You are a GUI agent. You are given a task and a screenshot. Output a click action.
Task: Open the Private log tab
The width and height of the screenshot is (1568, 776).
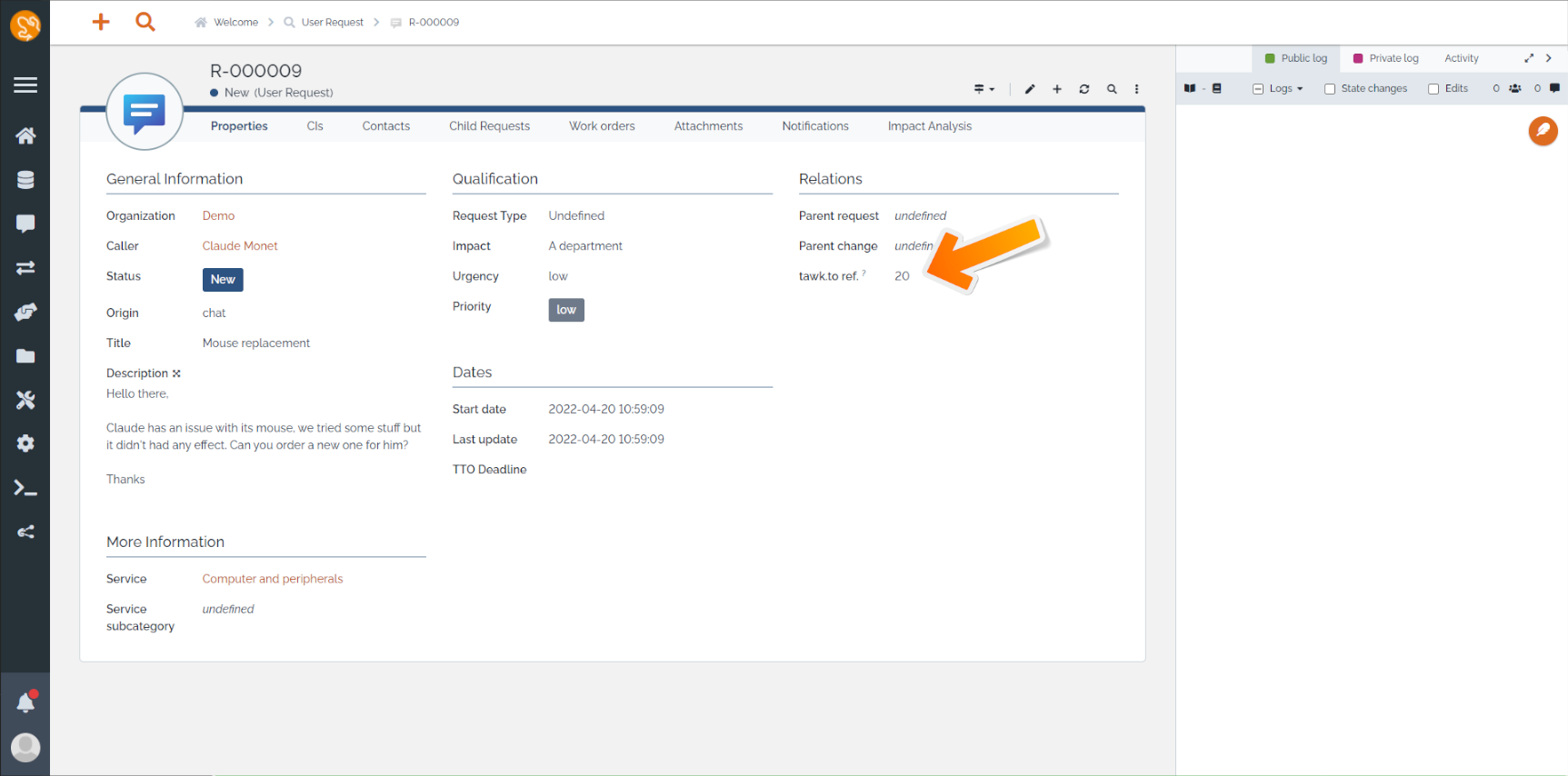coord(1385,58)
